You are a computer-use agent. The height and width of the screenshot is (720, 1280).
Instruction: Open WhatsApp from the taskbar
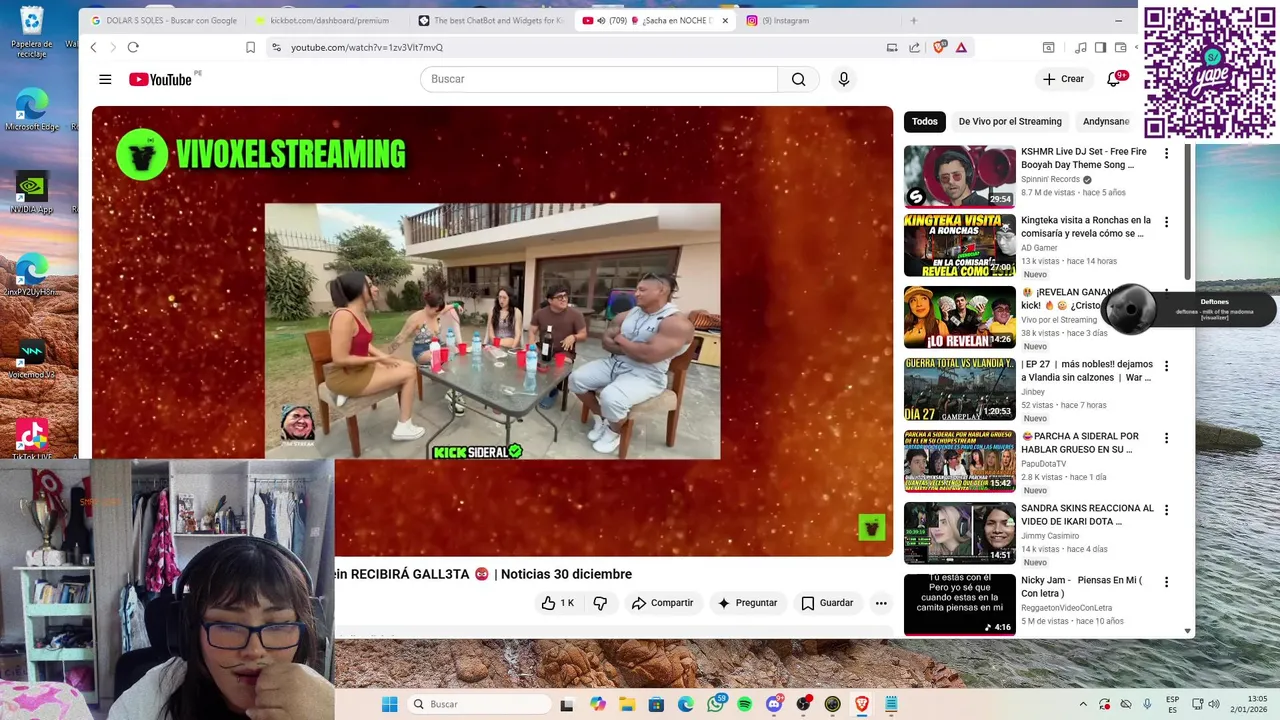point(715,704)
